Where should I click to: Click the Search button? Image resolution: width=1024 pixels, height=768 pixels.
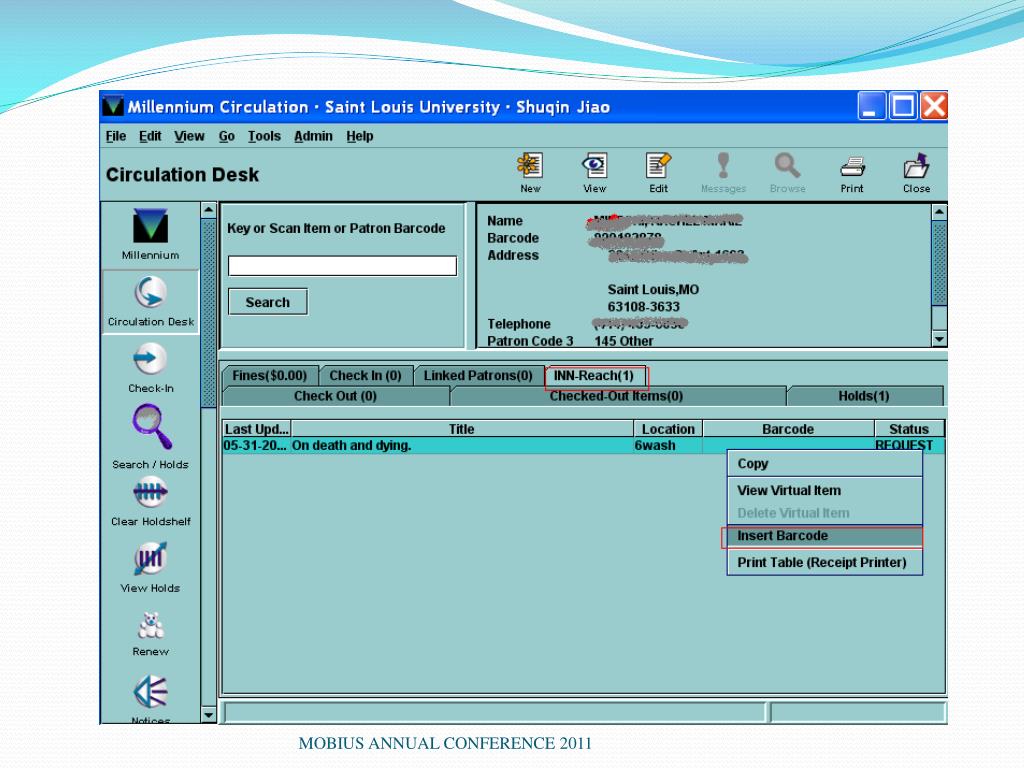[x=268, y=302]
